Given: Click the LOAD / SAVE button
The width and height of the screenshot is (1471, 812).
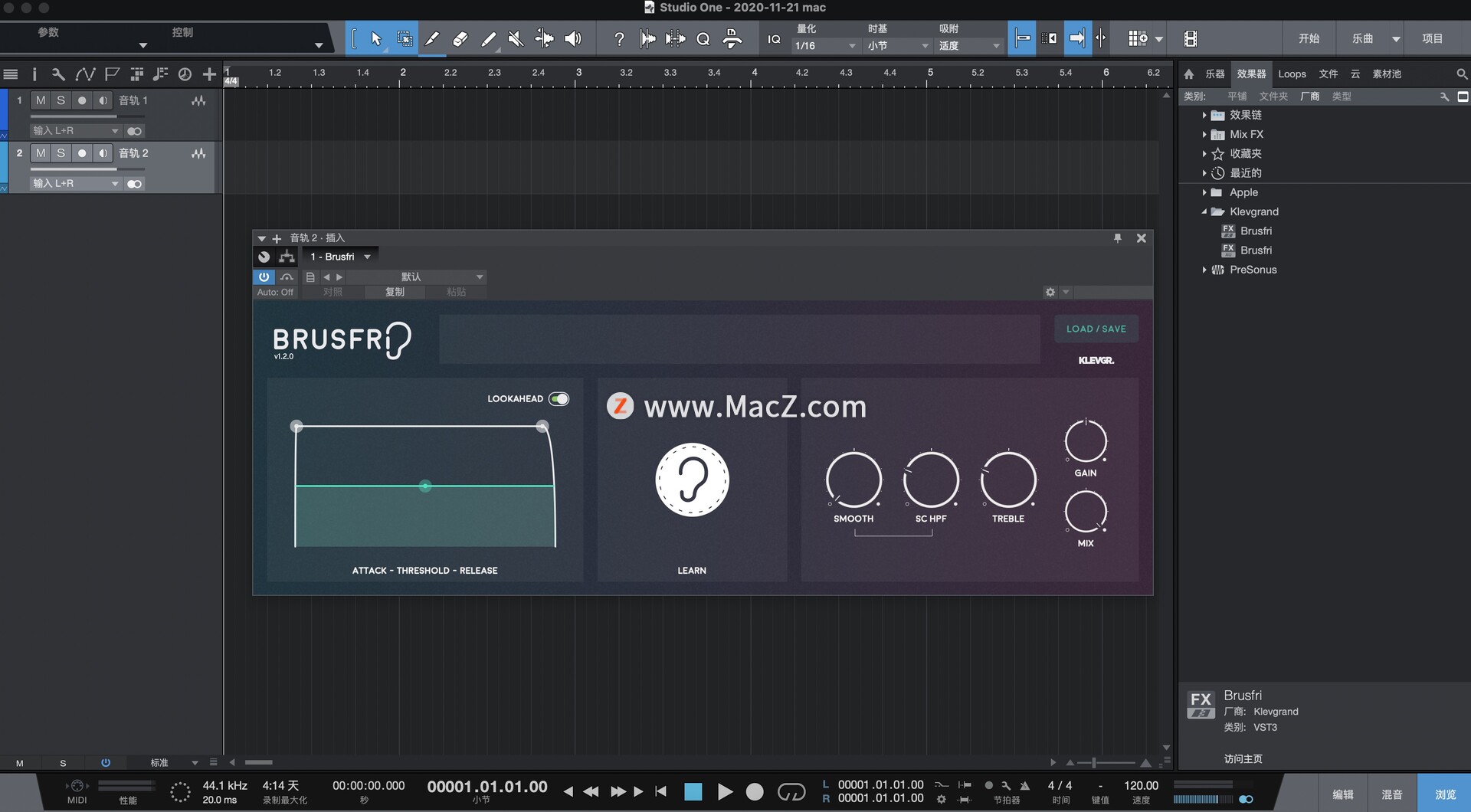Looking at the screenshot, I should tap(1096, 329).
